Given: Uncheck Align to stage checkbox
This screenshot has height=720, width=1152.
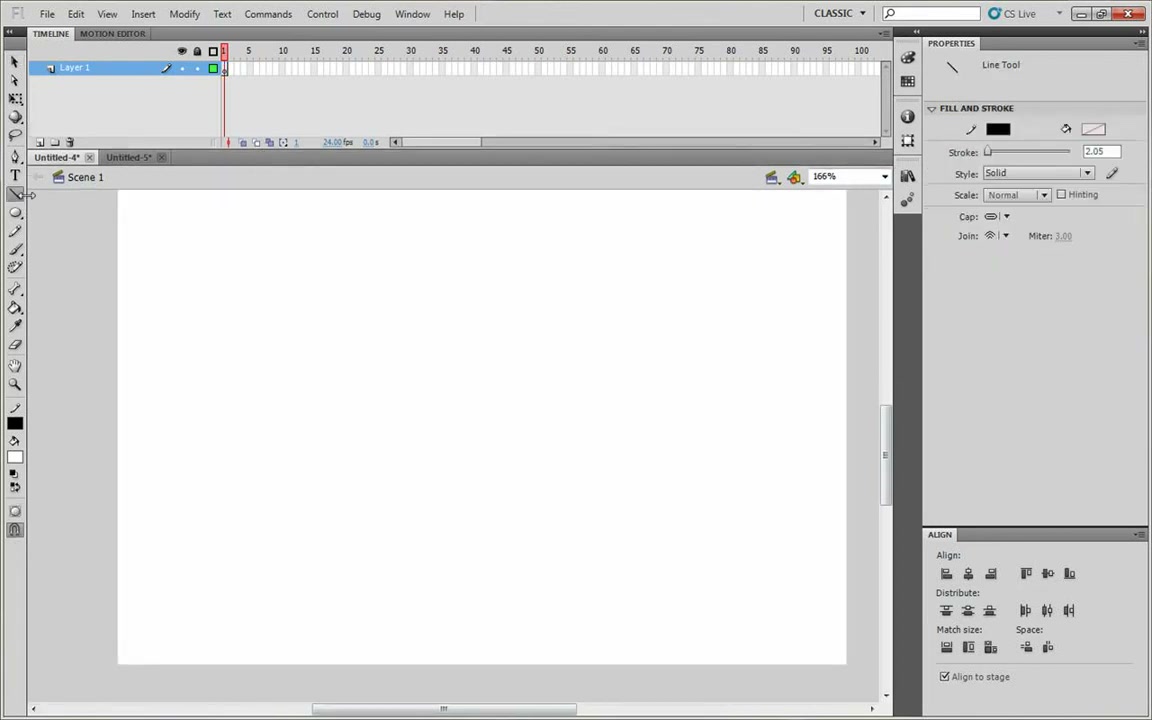Looking at the screenshot, I should [x=945, y=677].
